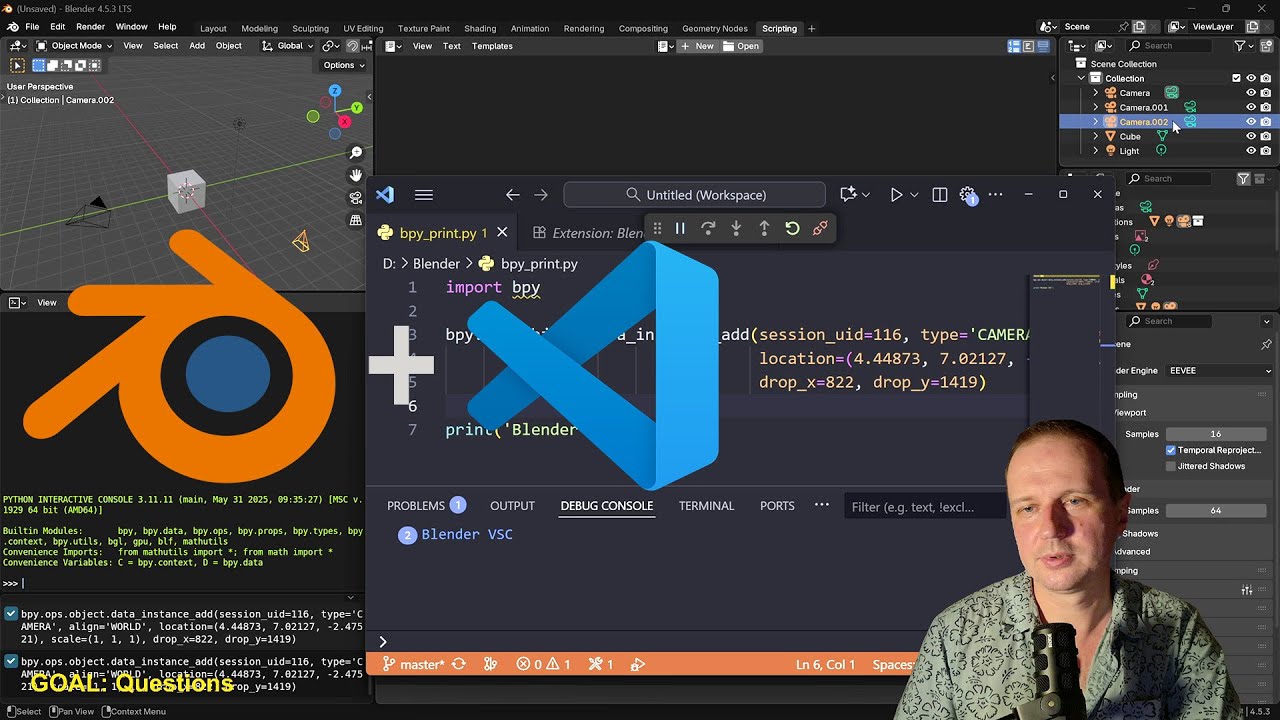This screenshot has height=720, width=1280.
Task: Click the Blender logo menu icon
Action: pos(12,27)
